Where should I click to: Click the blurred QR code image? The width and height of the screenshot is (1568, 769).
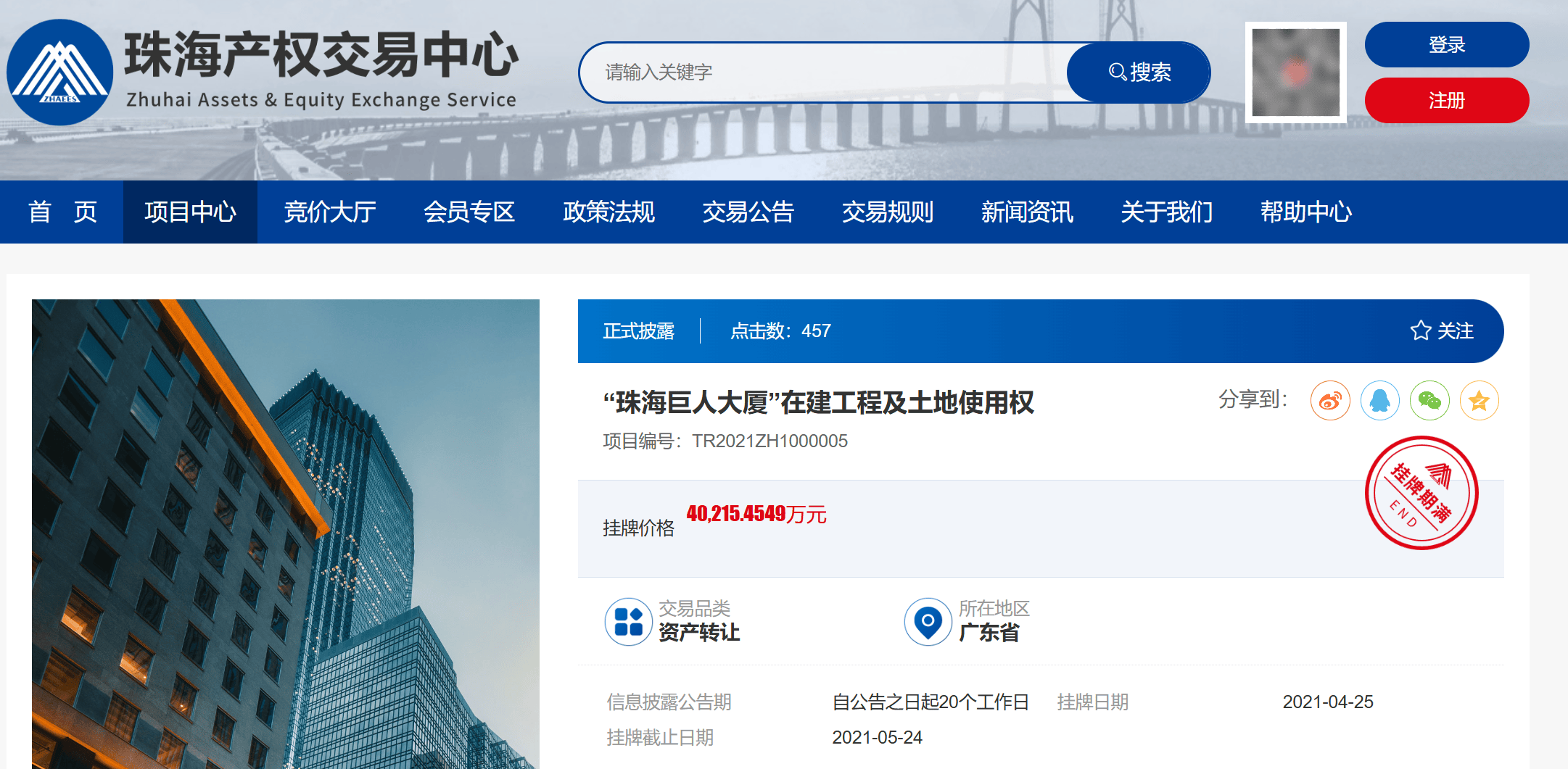1295,72
